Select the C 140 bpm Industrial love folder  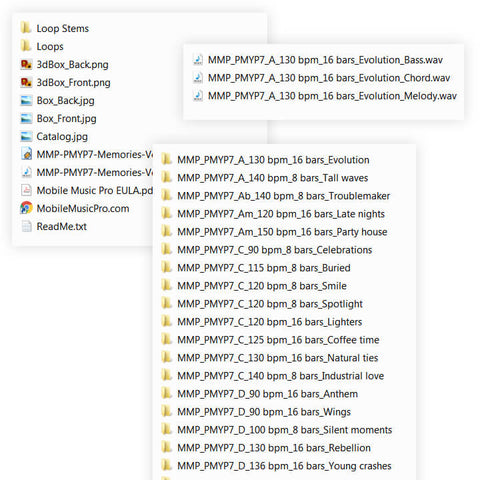(x=273, y=376)
